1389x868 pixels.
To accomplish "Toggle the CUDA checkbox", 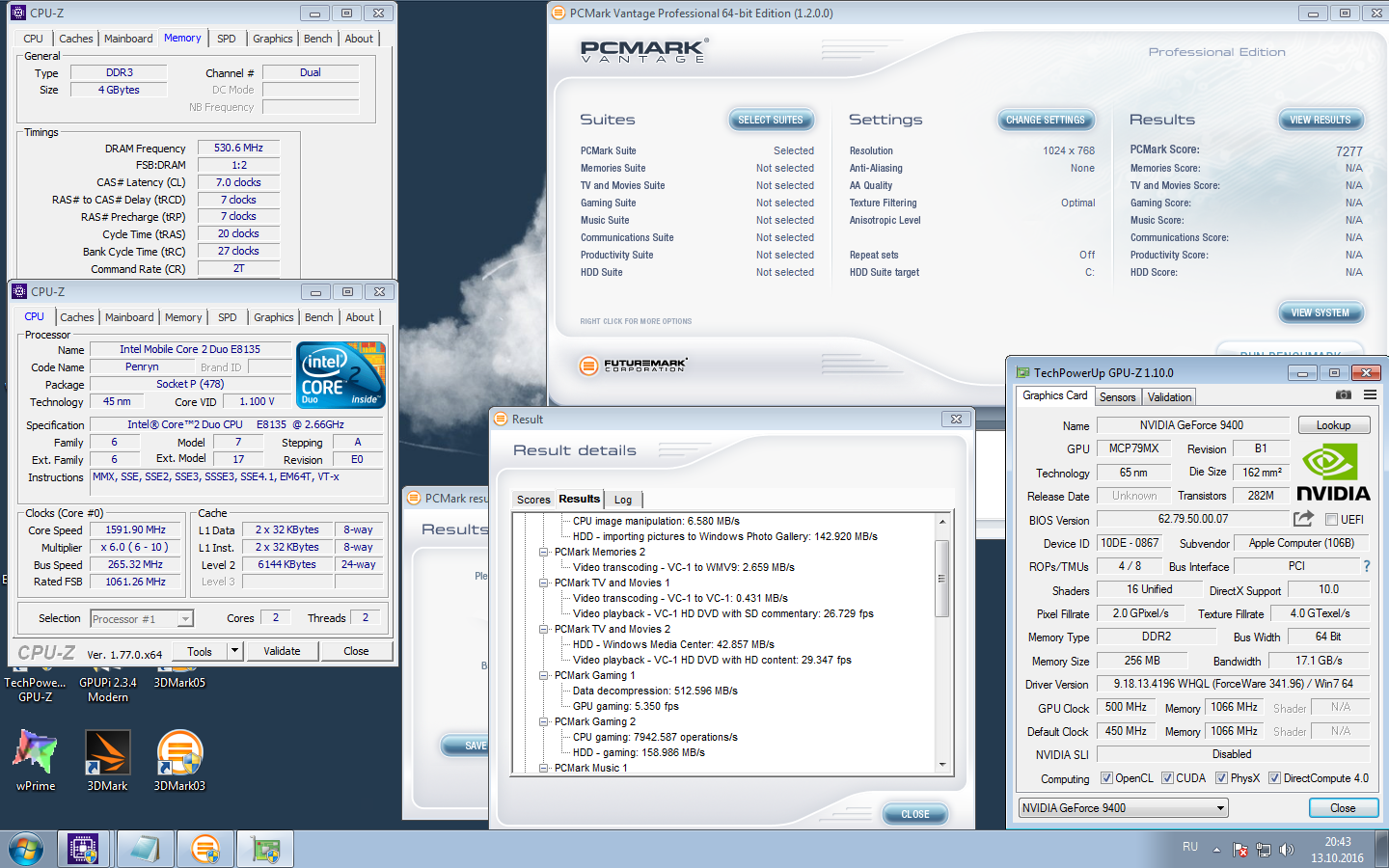I will (x=1168, y=778).
